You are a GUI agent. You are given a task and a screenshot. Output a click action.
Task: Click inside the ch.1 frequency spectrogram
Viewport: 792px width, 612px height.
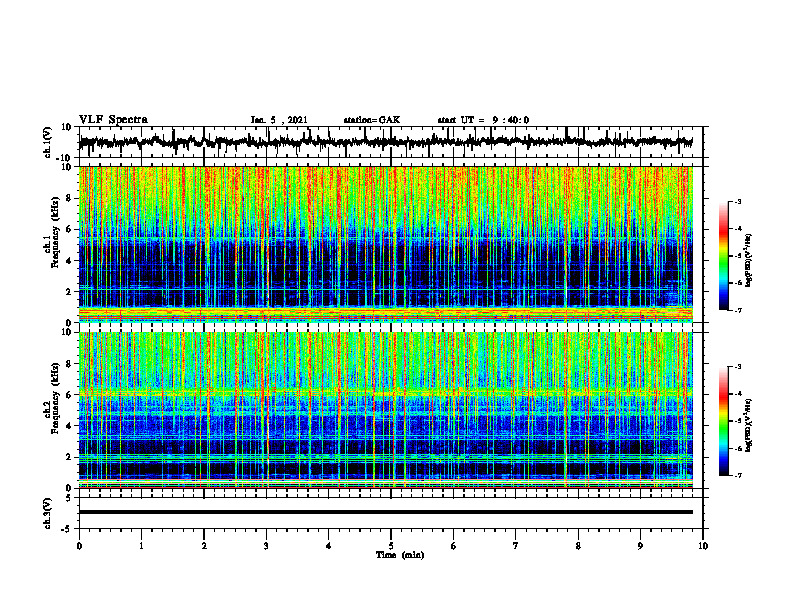pos(385,244)
